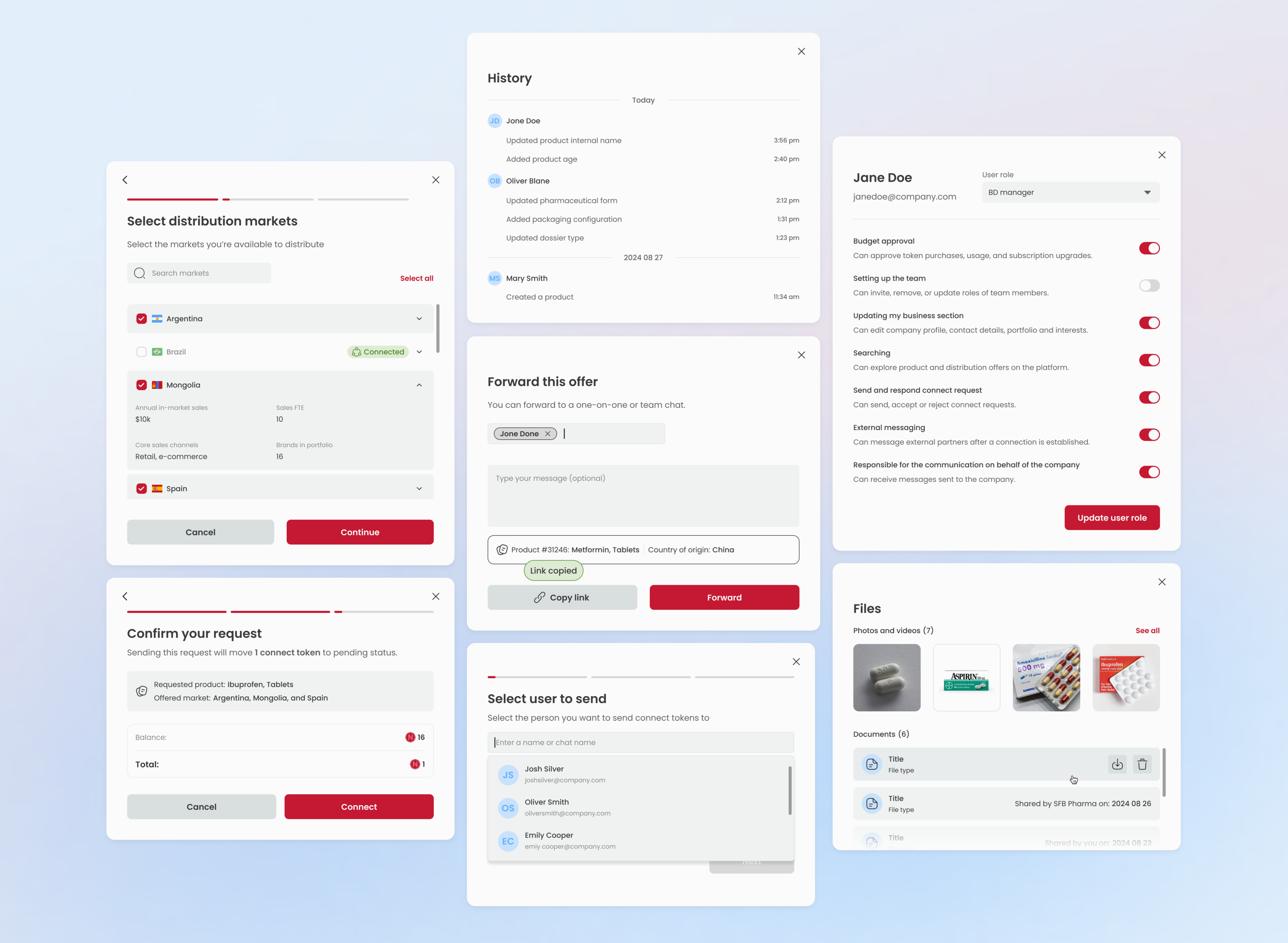The width and height of the screenshot is (1288, 943).
Task: Enable the Setting up the team toggle
Action: [x=1149, y=285]
